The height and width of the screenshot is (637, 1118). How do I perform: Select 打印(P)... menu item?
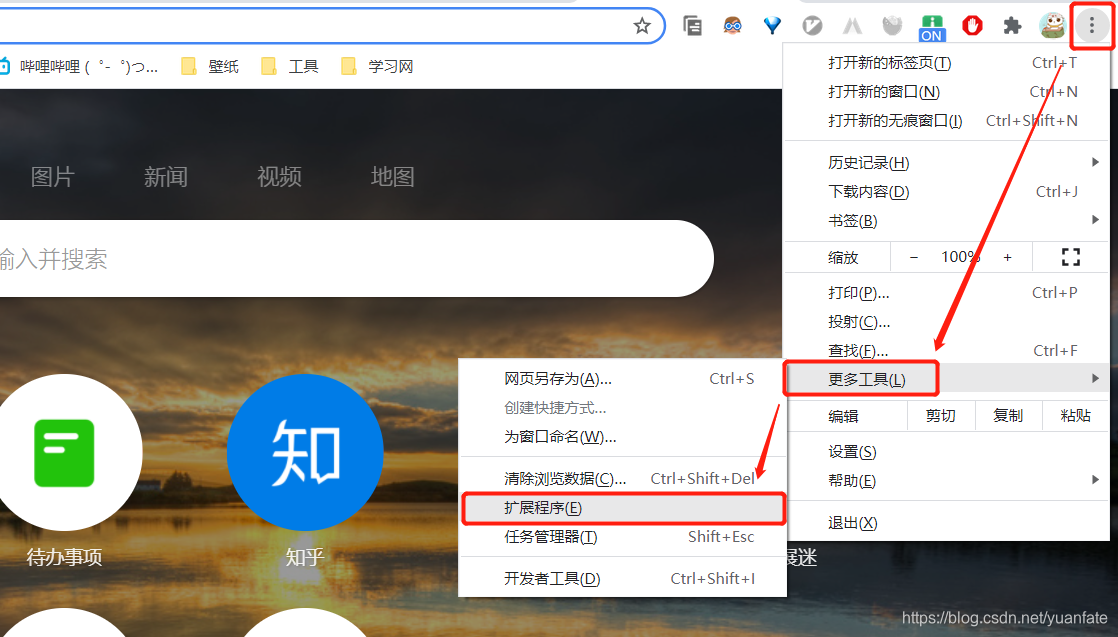pos(947,293)
